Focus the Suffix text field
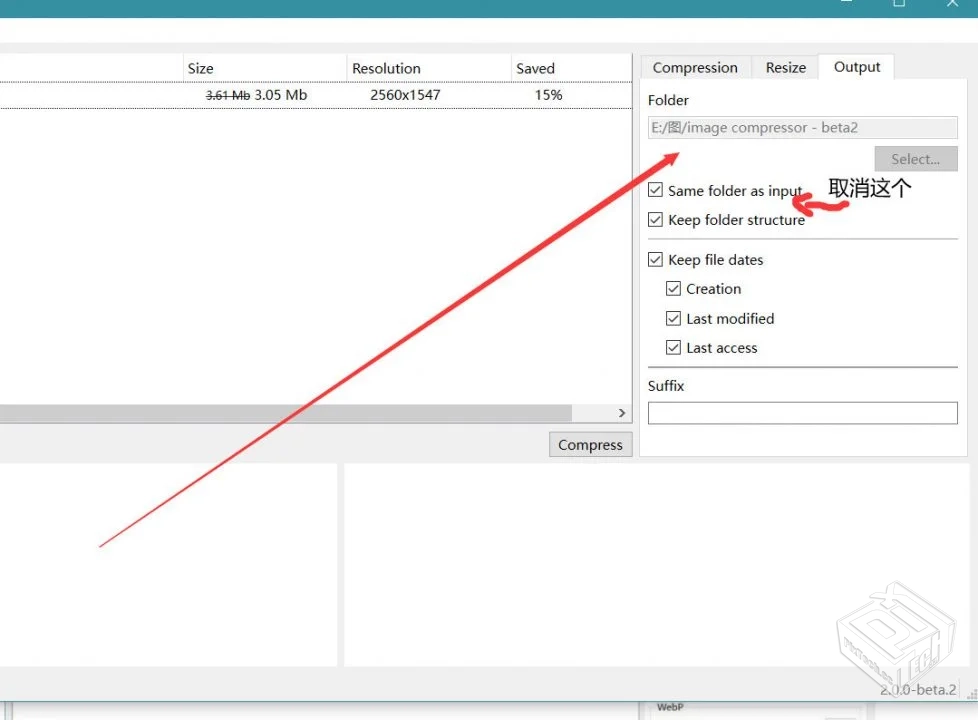Screen dimensions: 978x720 tap(802, 413)
